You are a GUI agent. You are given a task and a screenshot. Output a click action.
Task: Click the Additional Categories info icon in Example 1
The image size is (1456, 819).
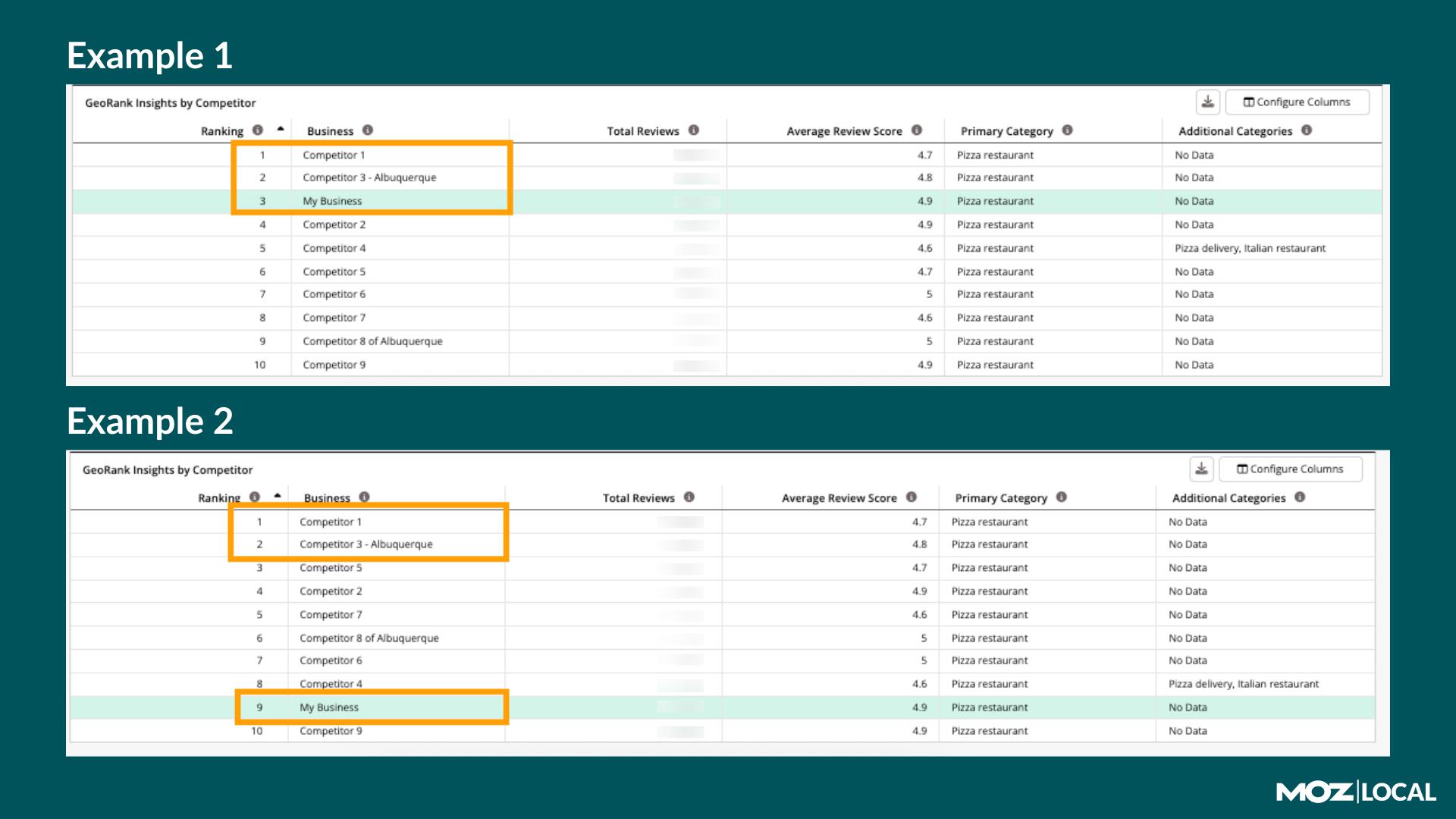pyautogui.click(x=1306, y=130)
